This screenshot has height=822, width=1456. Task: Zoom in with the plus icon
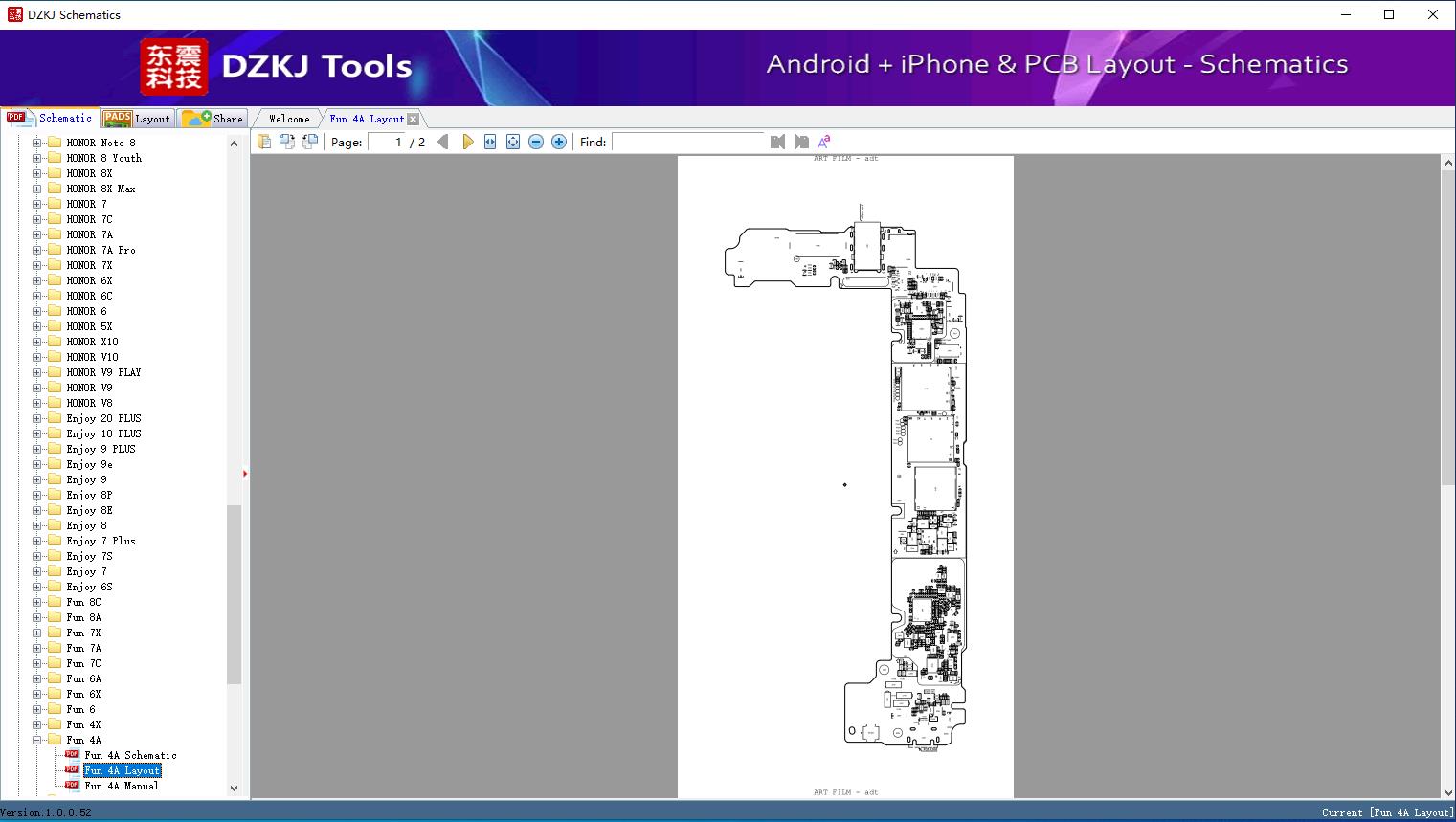[559, 142]
